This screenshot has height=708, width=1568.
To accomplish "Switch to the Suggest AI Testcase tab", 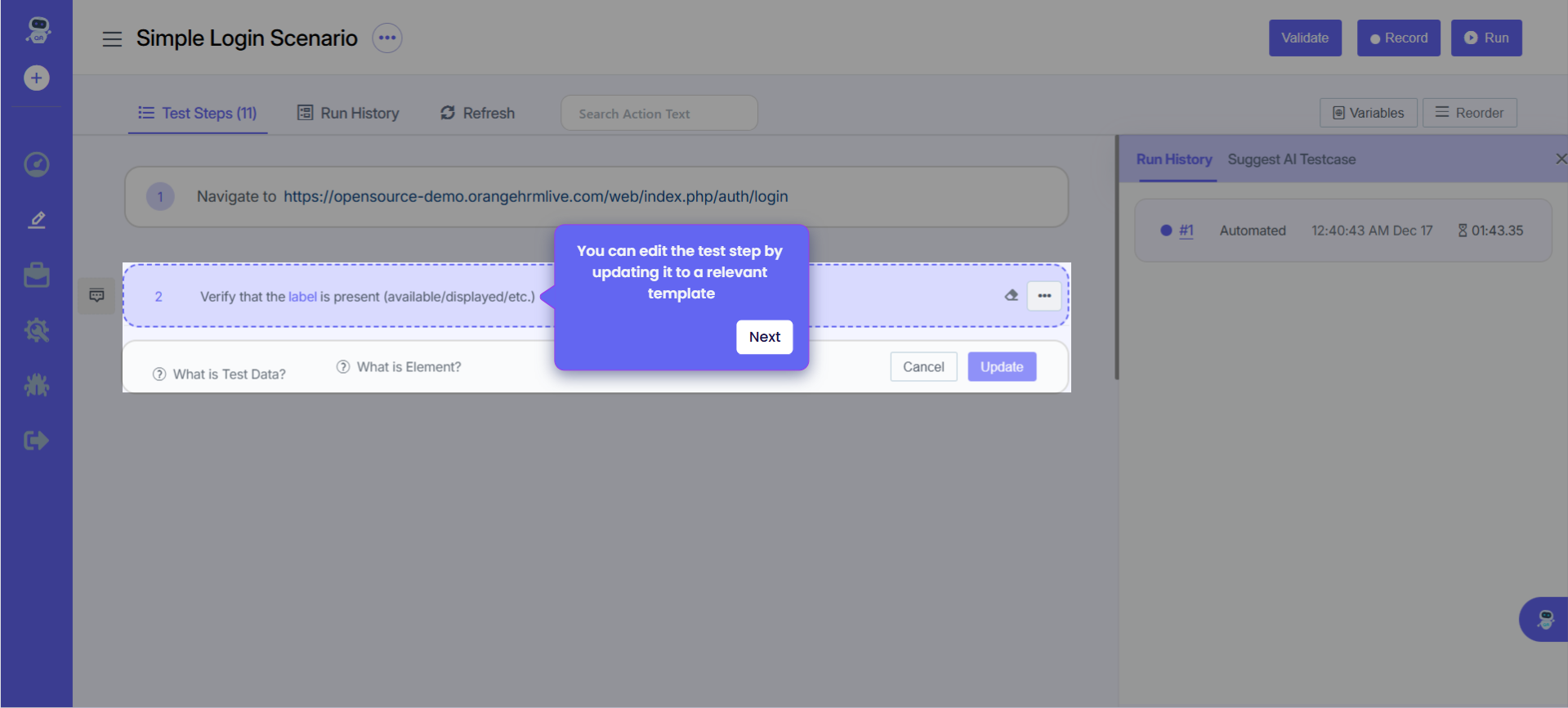I will [1291, 159].
